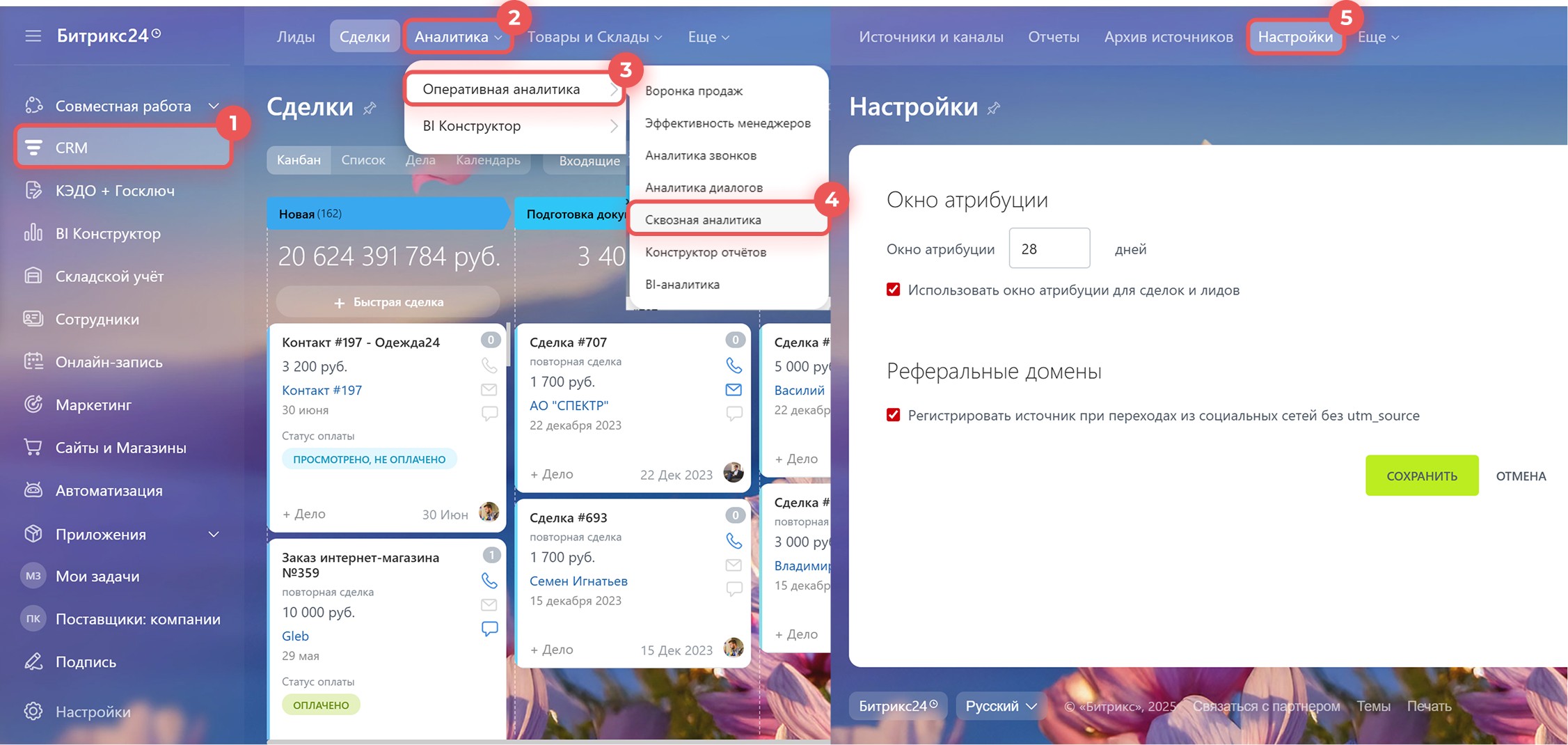Screen dimensions: 1568x745
Task: Click the chat icon on Заказ интернет-магазина №359
Action: pos(489,629)
